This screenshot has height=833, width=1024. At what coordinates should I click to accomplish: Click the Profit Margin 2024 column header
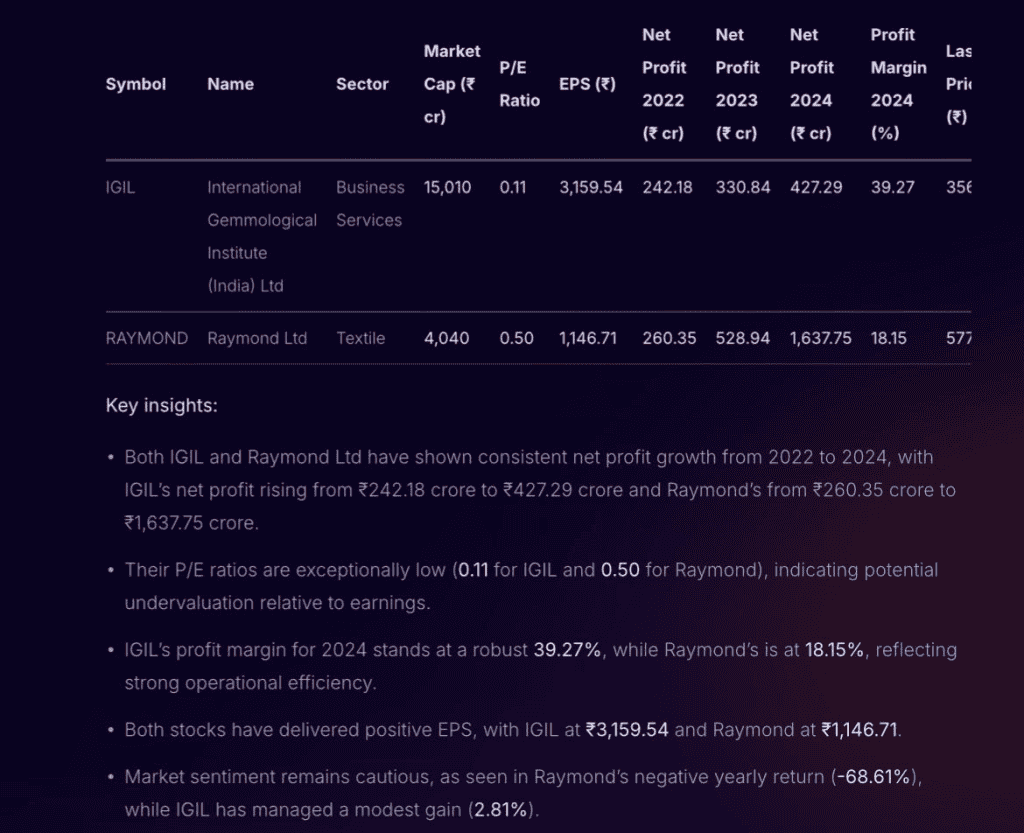(x=892, y=84)
